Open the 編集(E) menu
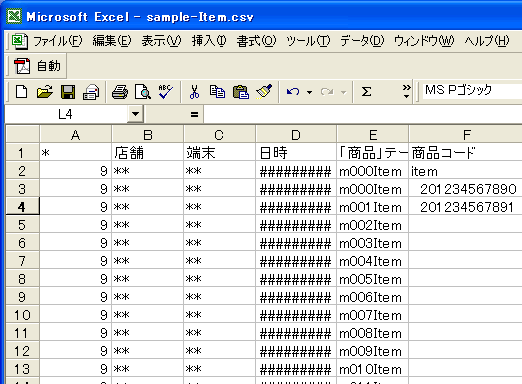 tap(112, 41)
